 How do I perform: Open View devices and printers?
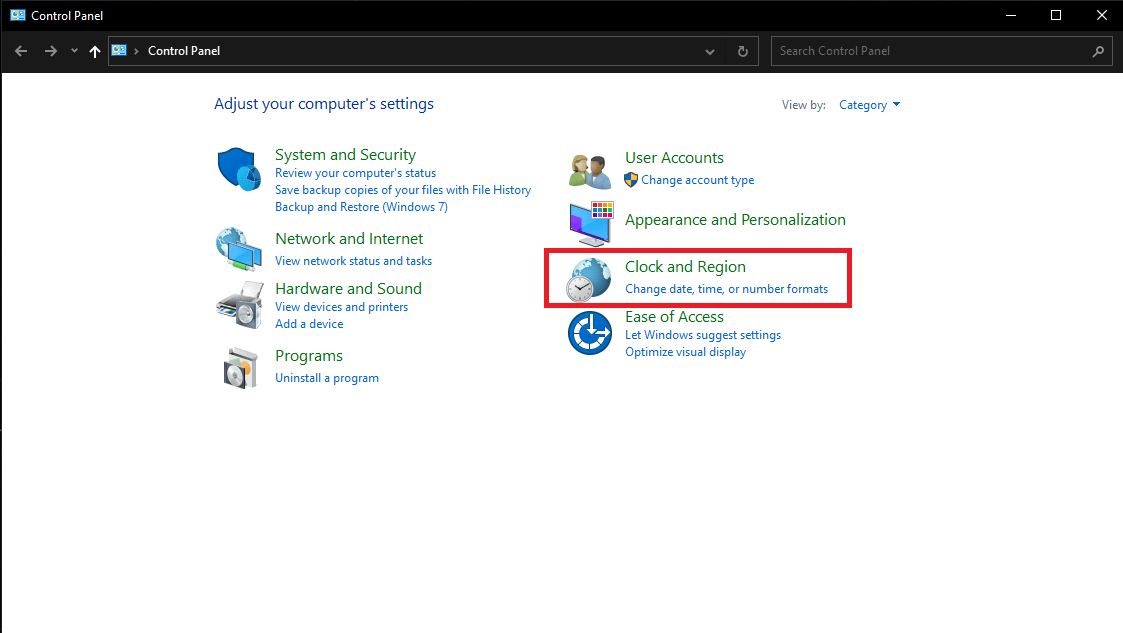342,306
